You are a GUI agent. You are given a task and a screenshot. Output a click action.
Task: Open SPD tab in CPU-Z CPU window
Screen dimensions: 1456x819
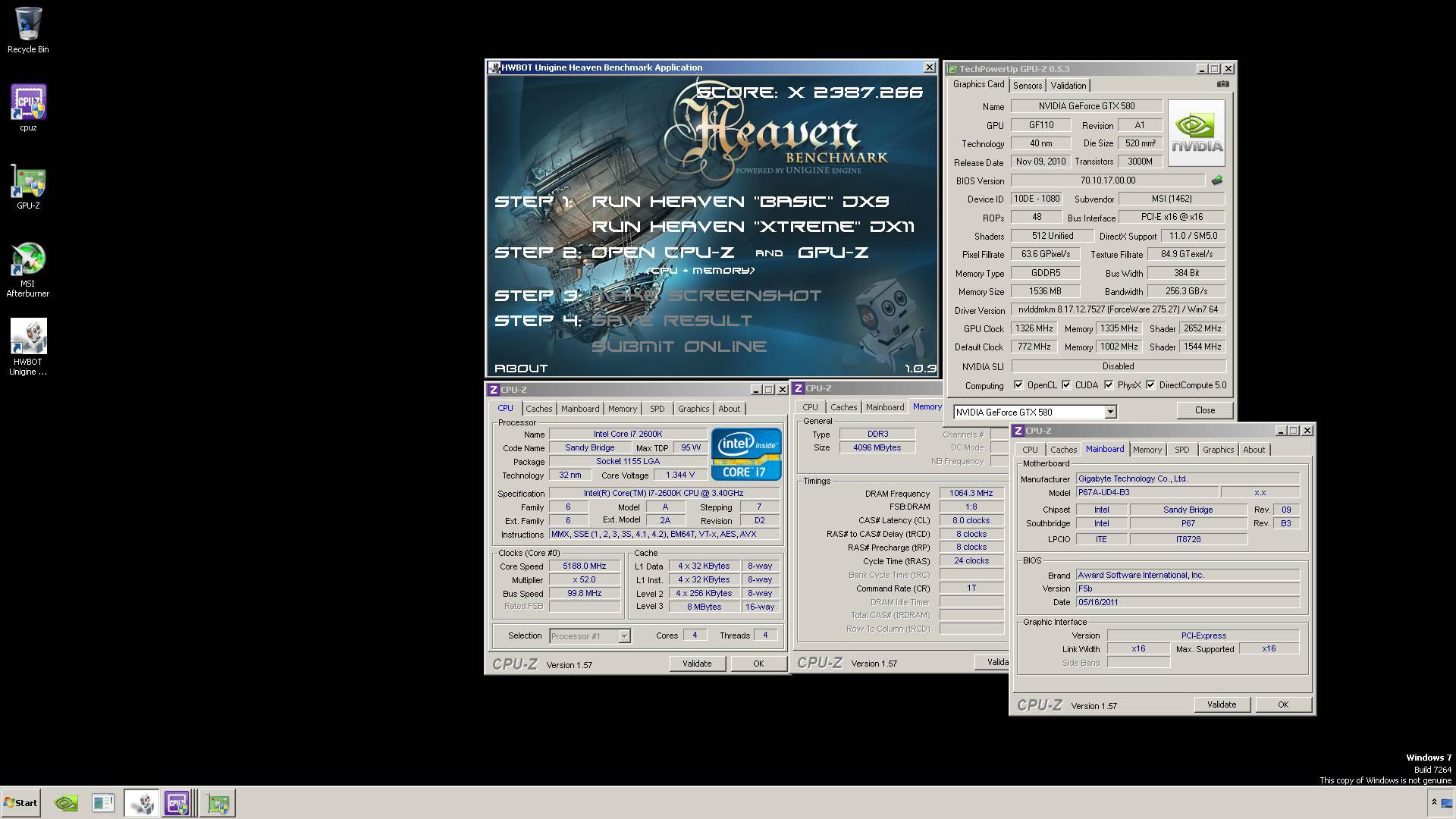pos(657,409)
